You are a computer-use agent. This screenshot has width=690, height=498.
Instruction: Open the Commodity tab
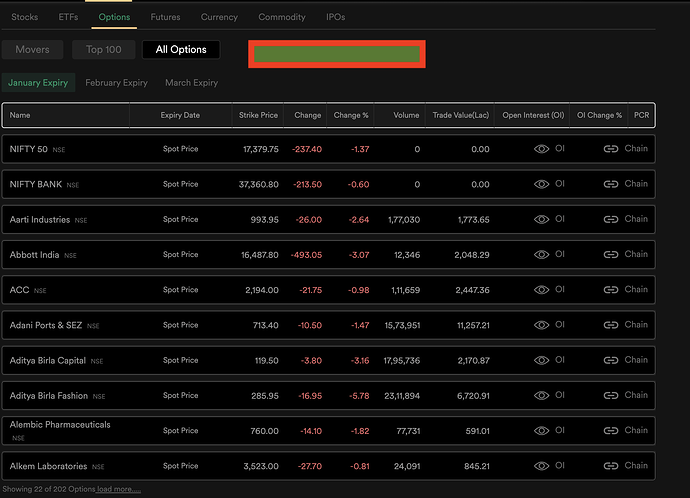[282, 17]
